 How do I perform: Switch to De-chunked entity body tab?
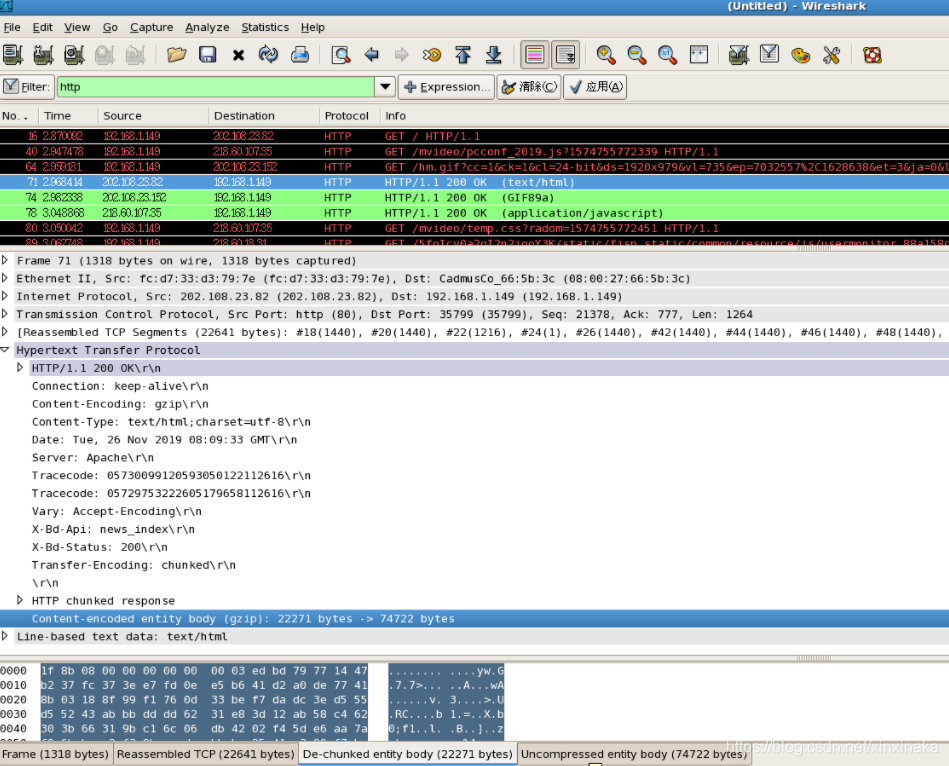(x=407, y=754)
